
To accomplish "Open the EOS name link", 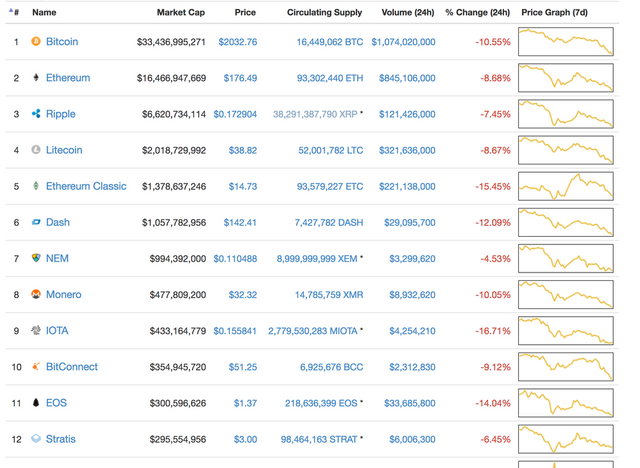I will tap(56, 403).
